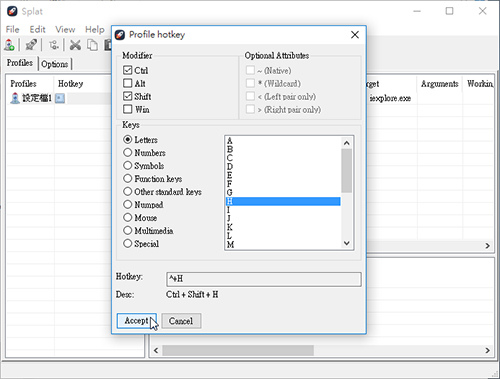Screen dimensions: 500x379
Task: Switch to the Profiles tab
Action: (x=20, y=63)
